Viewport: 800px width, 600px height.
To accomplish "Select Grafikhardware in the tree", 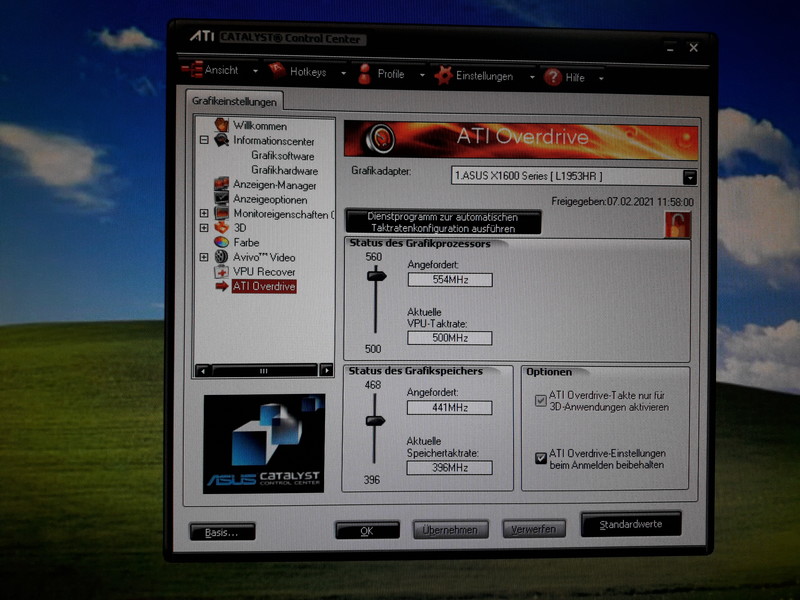I will pos(285,170).
